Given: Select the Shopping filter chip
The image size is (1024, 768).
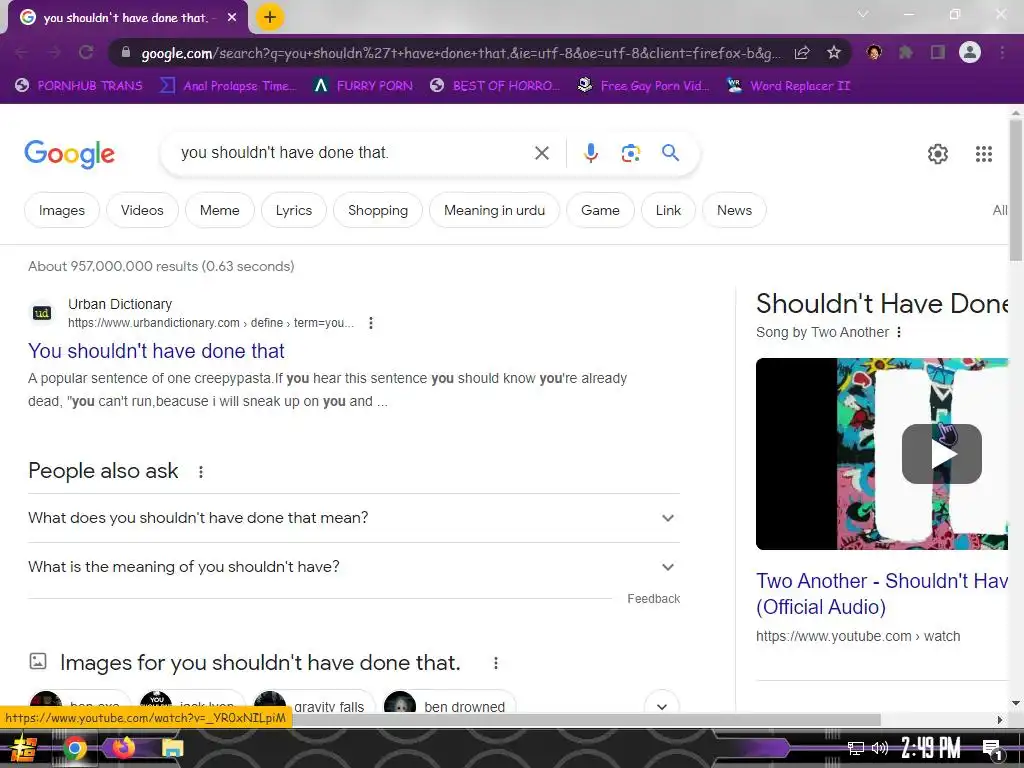Looking at the screenshot, I should click(x=377, y=210).
